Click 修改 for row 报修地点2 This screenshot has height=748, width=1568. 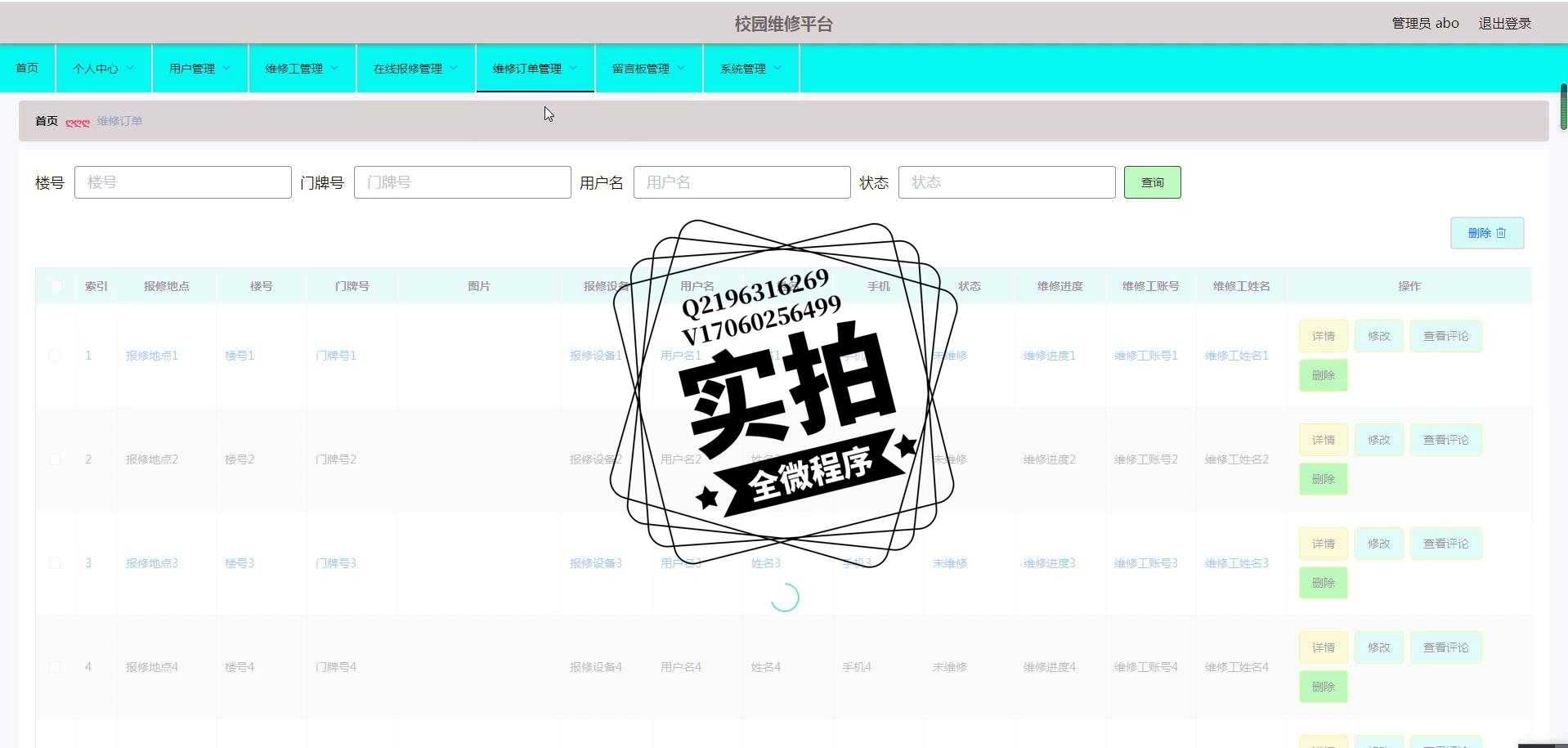tap(1379, 440)
